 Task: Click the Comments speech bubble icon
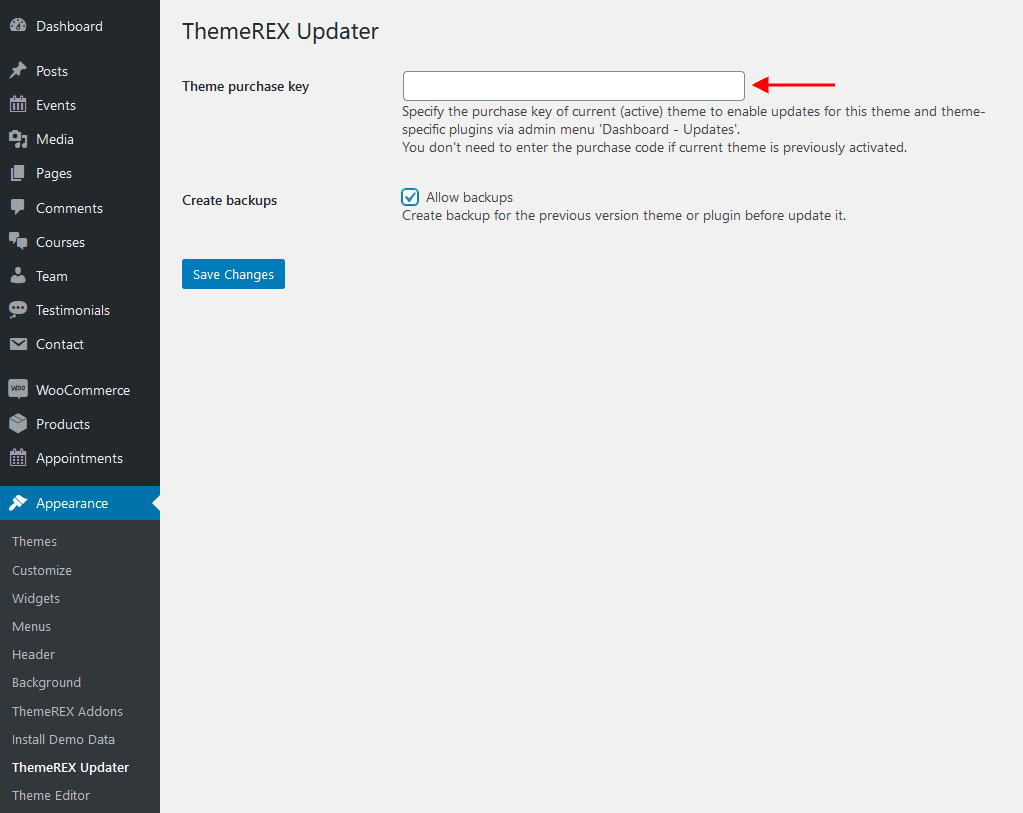18,207
